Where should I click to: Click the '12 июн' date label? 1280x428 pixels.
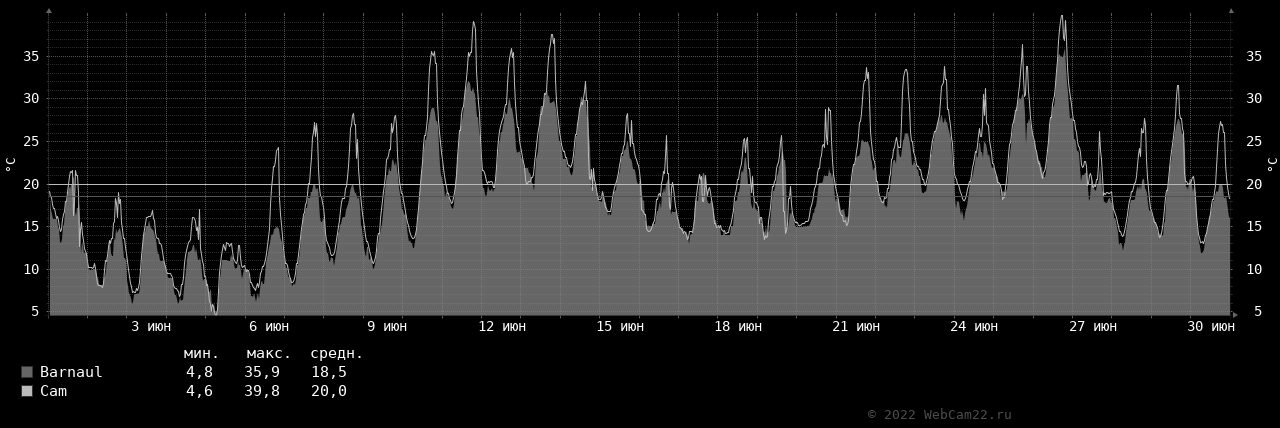point(502,326)
